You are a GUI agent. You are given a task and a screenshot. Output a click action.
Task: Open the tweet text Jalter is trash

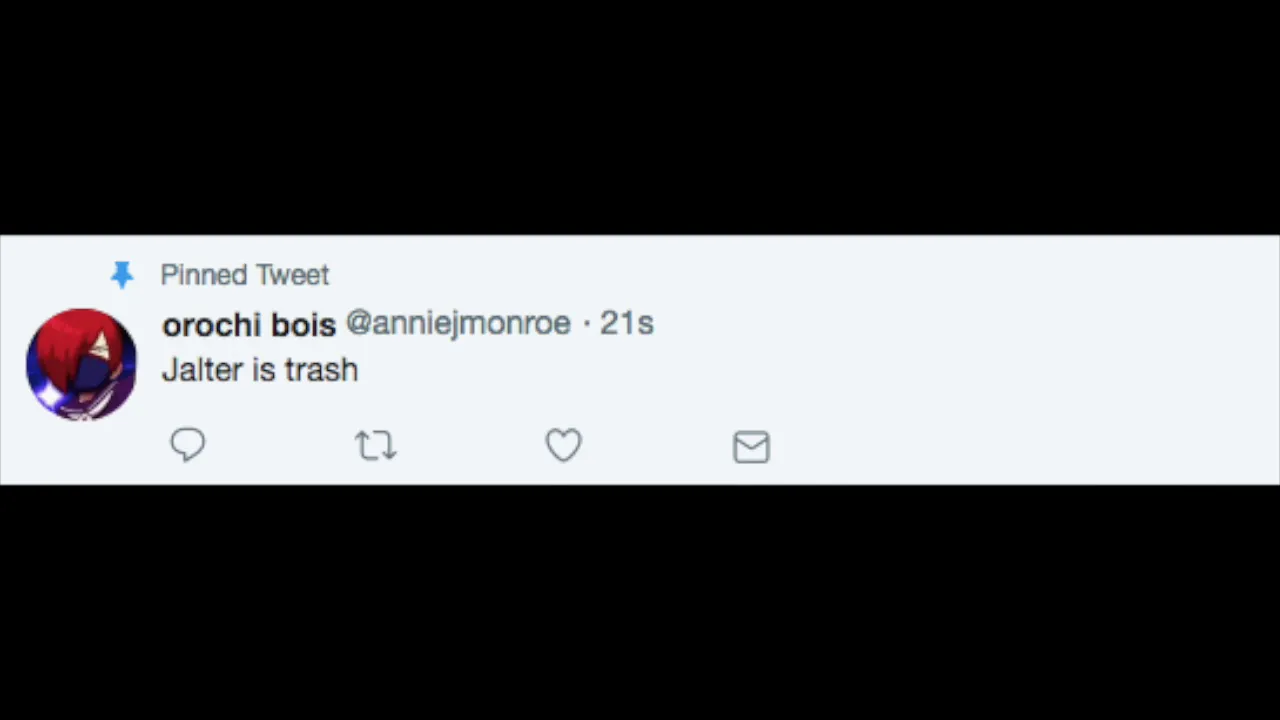click(260, 370)
